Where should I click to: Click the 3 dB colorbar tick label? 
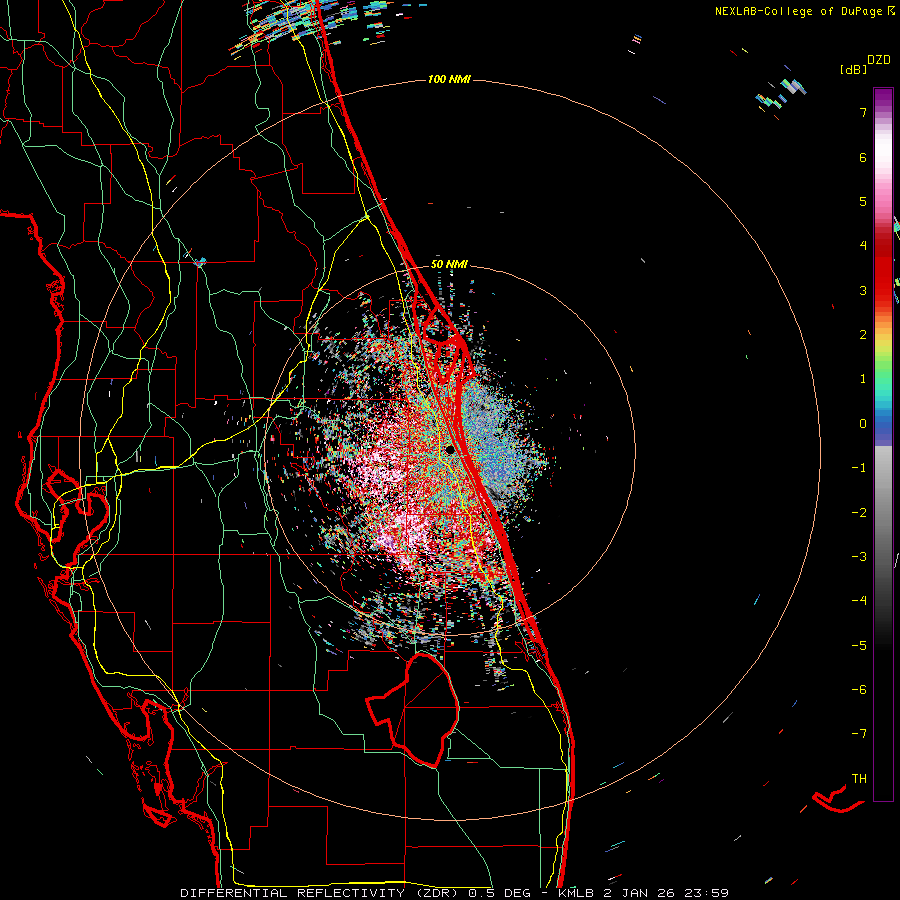[863, 290]
